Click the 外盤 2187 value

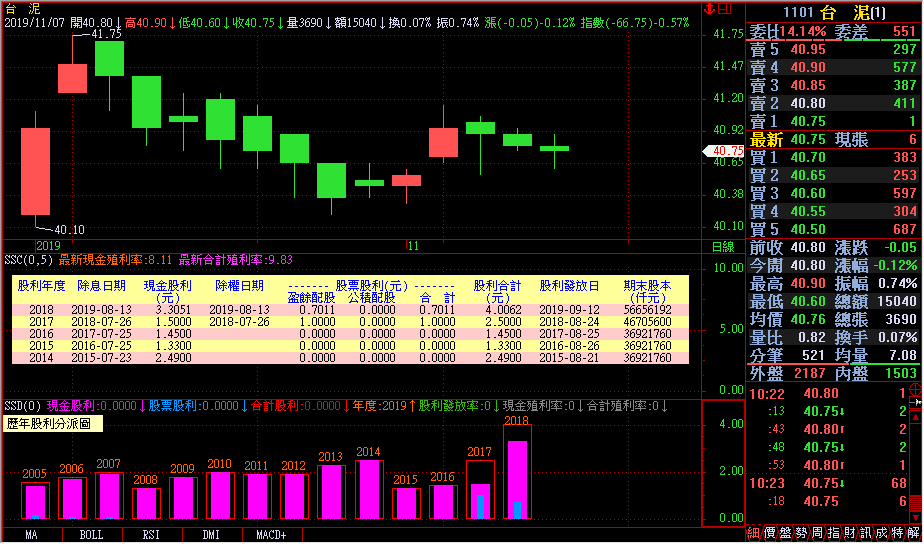(810, 373)
